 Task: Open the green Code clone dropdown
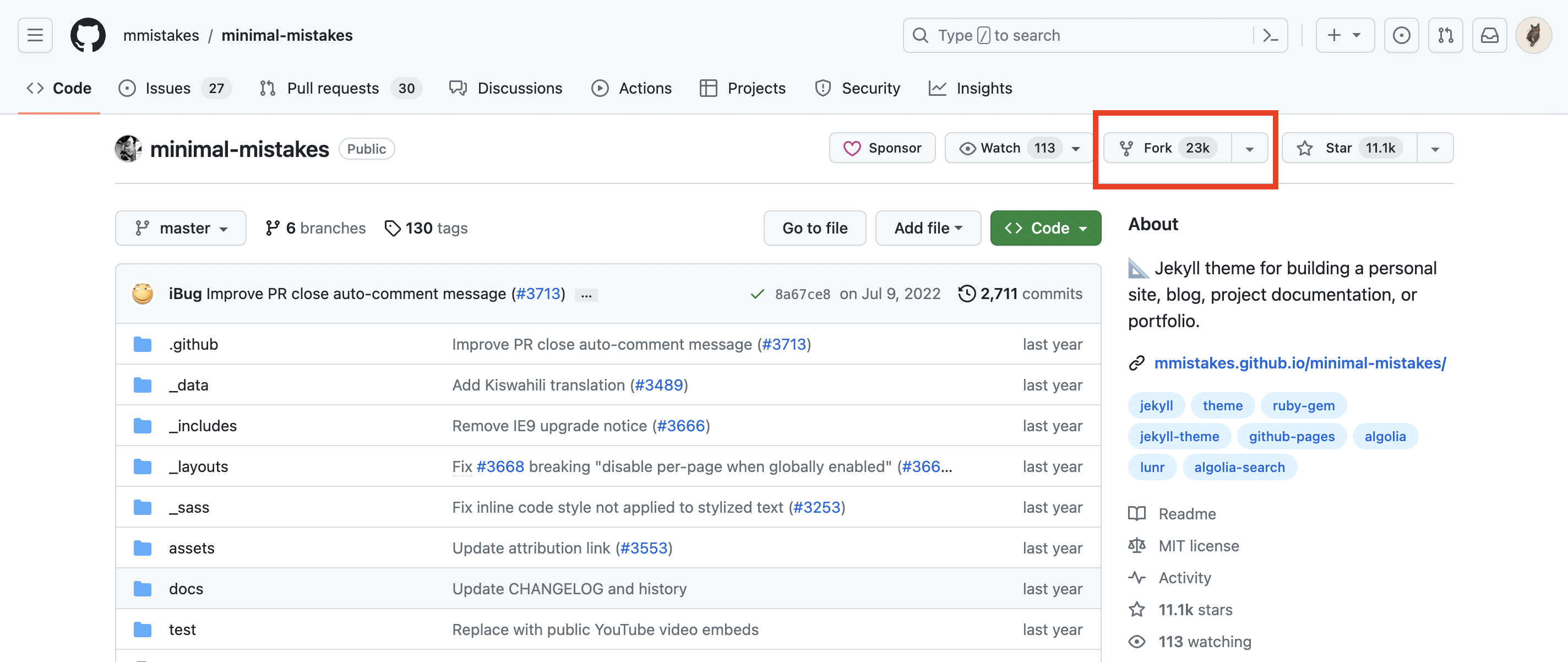point(1045,228)
